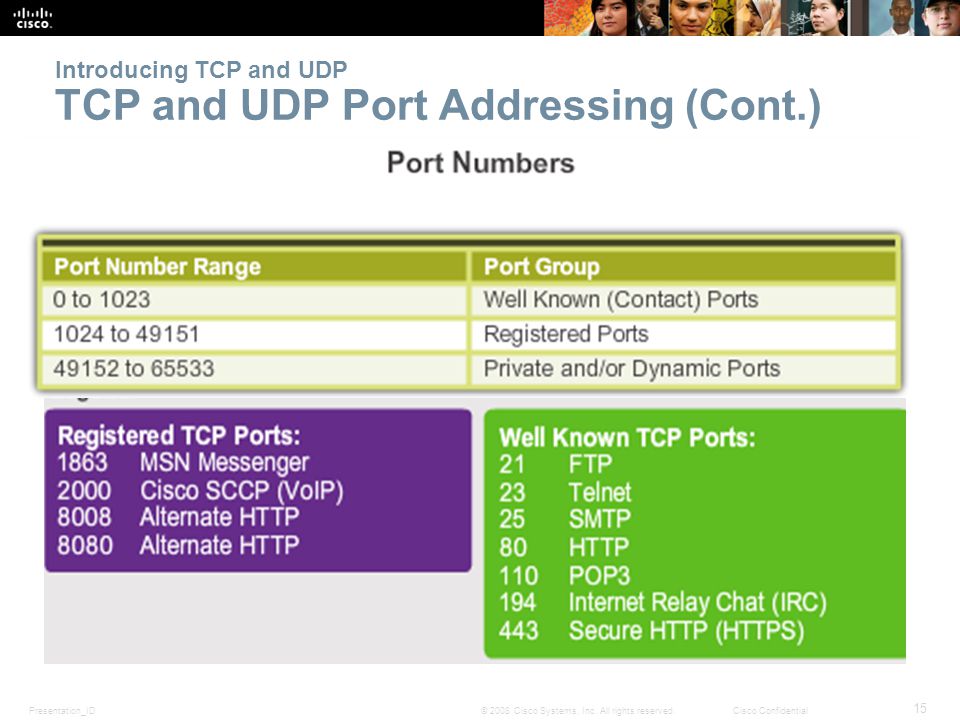Click the header photo banner of people
Image resolution: width=960 pixels, height=720 pixels.
click(752, 18)
